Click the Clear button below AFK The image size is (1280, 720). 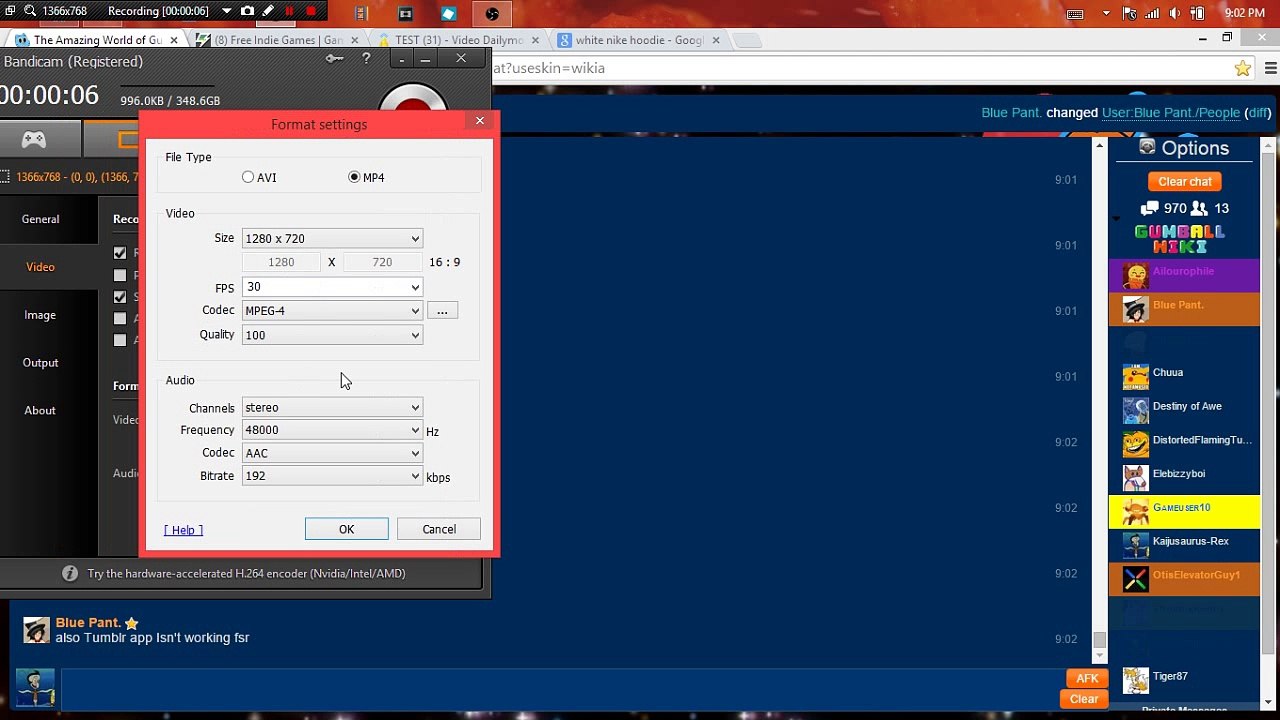click(1084, 699)
